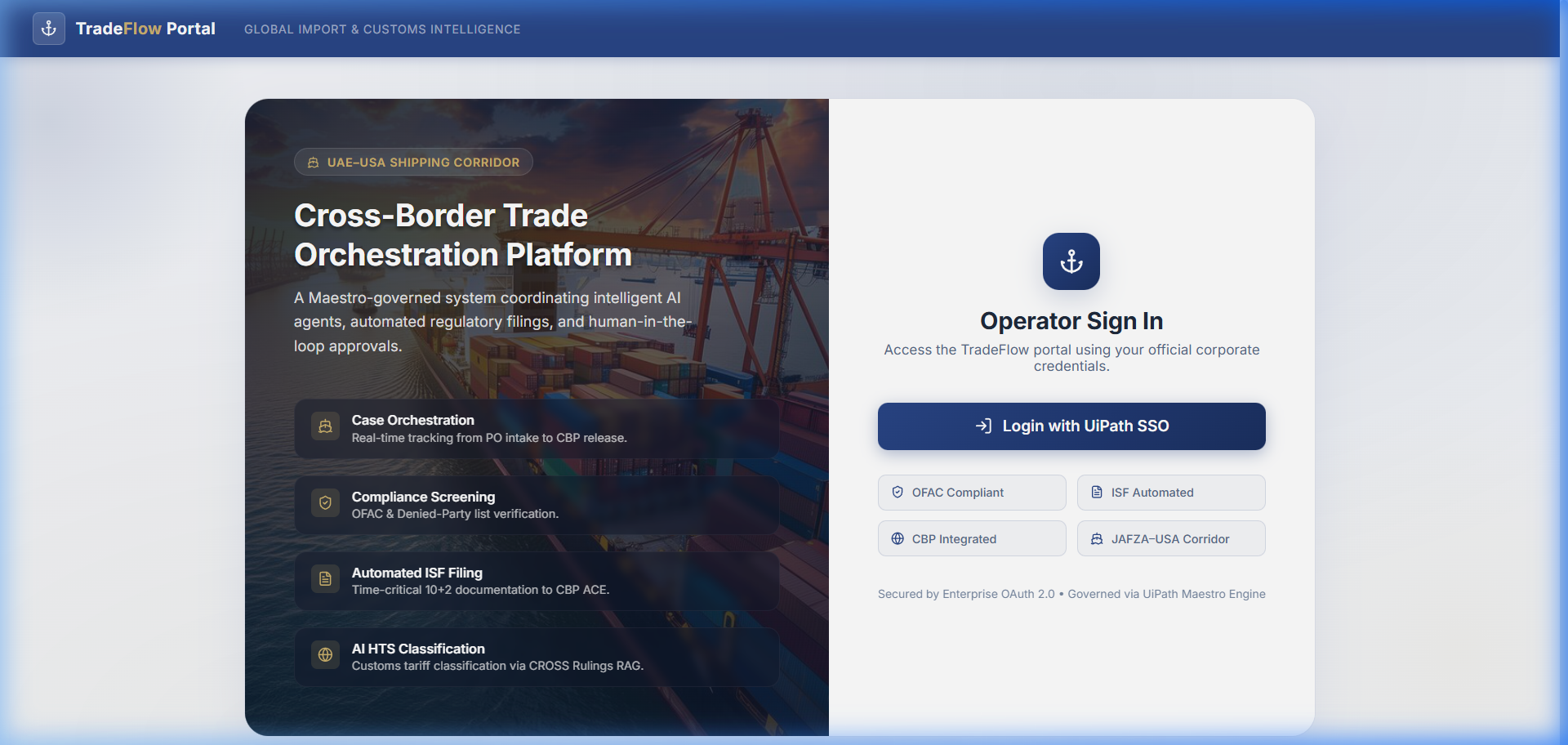Click the Operator Sign In heading

pyautogui.click(x=1071, y=321)
